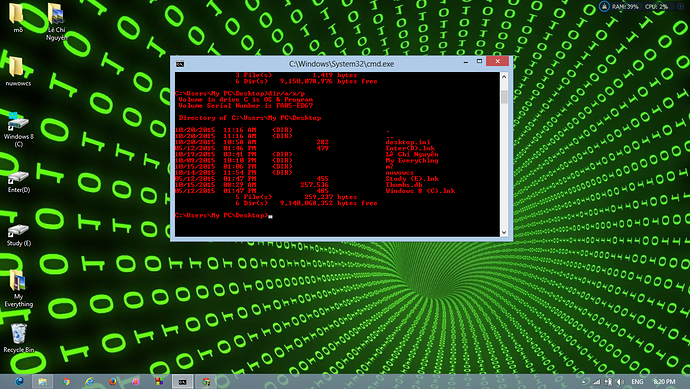Minimize the cmd.exe window

tap(466, 62)
